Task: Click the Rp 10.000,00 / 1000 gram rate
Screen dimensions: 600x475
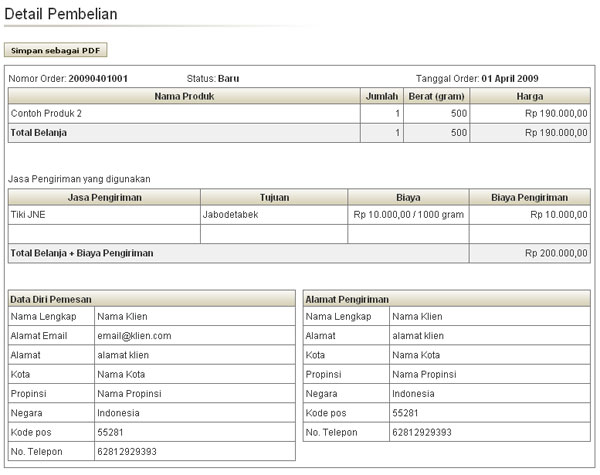Action: pos(407,215)
